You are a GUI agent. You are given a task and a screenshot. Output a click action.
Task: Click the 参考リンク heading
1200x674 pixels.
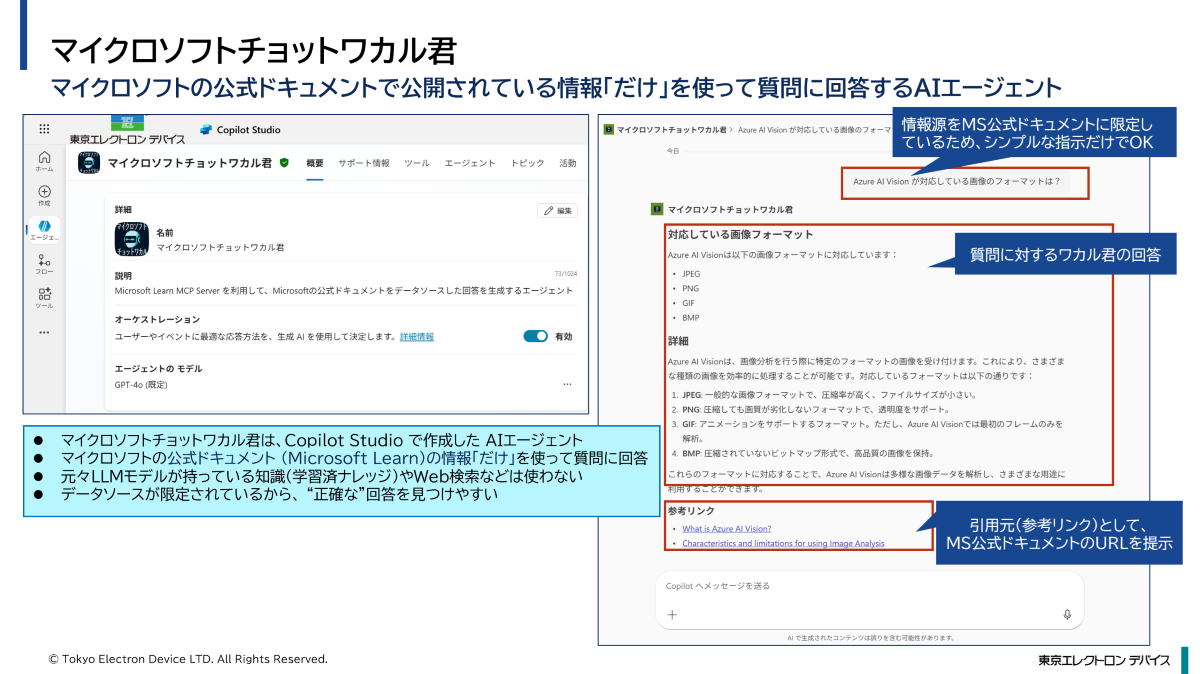pos(689,511)
